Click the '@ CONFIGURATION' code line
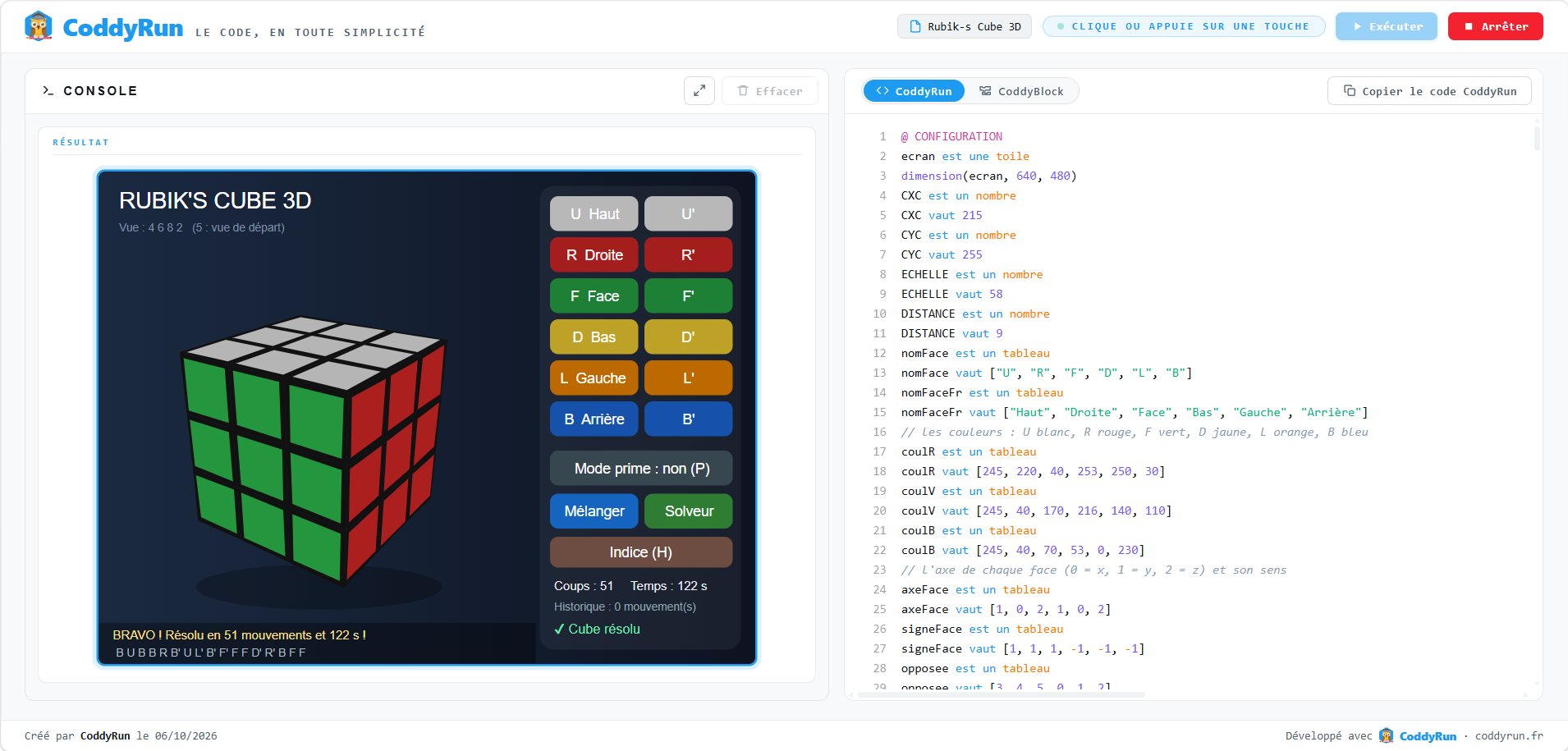Screen dimensions: 1568x751 951,136
